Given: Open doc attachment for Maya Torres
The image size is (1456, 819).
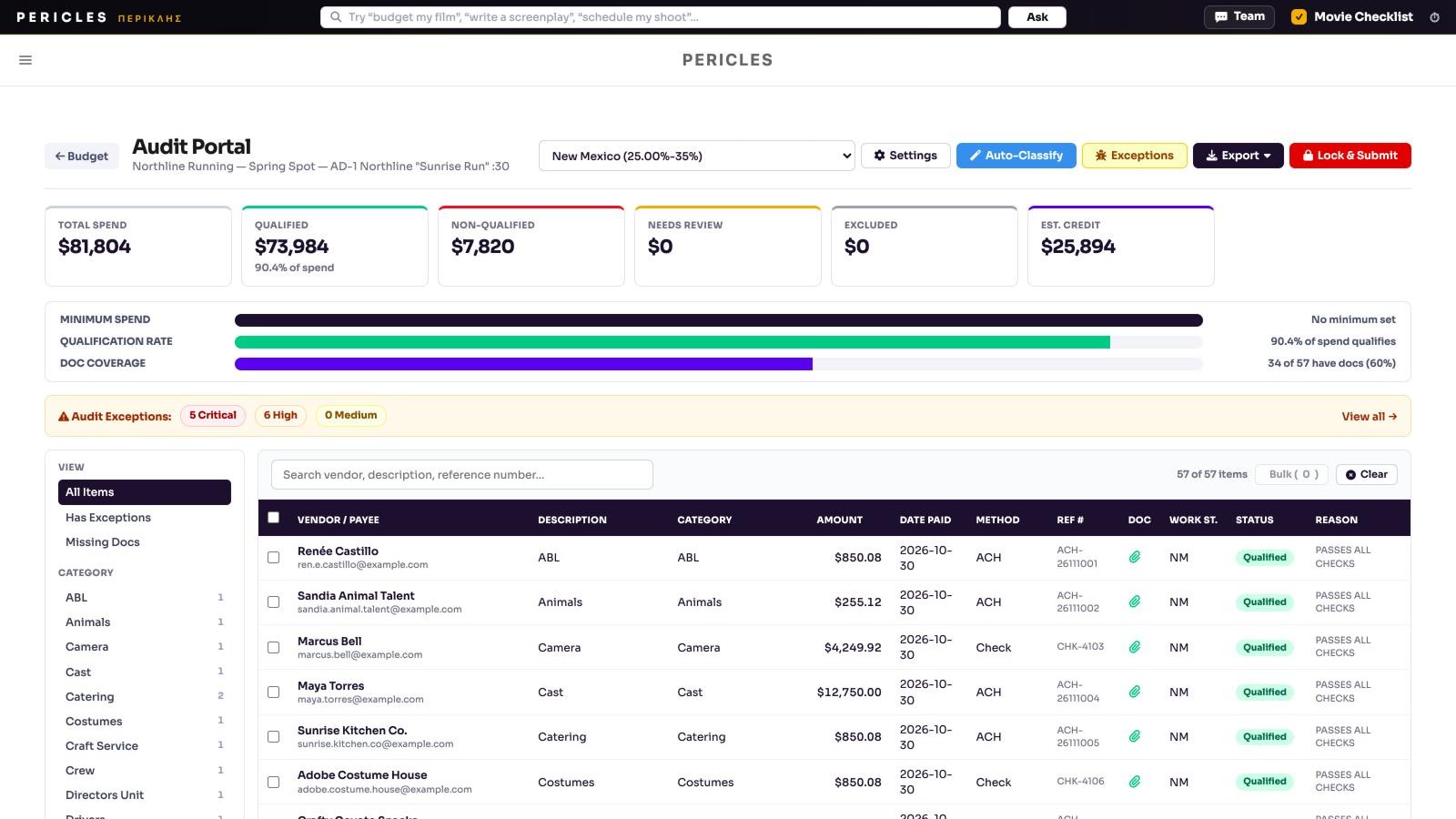Looking at the screenshot, I should (x=1135, y=692).
